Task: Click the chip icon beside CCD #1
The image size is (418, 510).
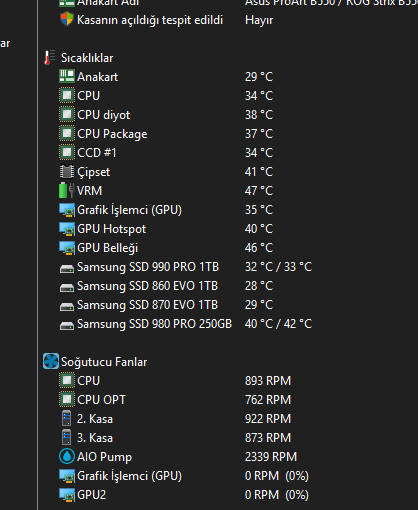Action: pyautogui.click(x=67, y=153)
